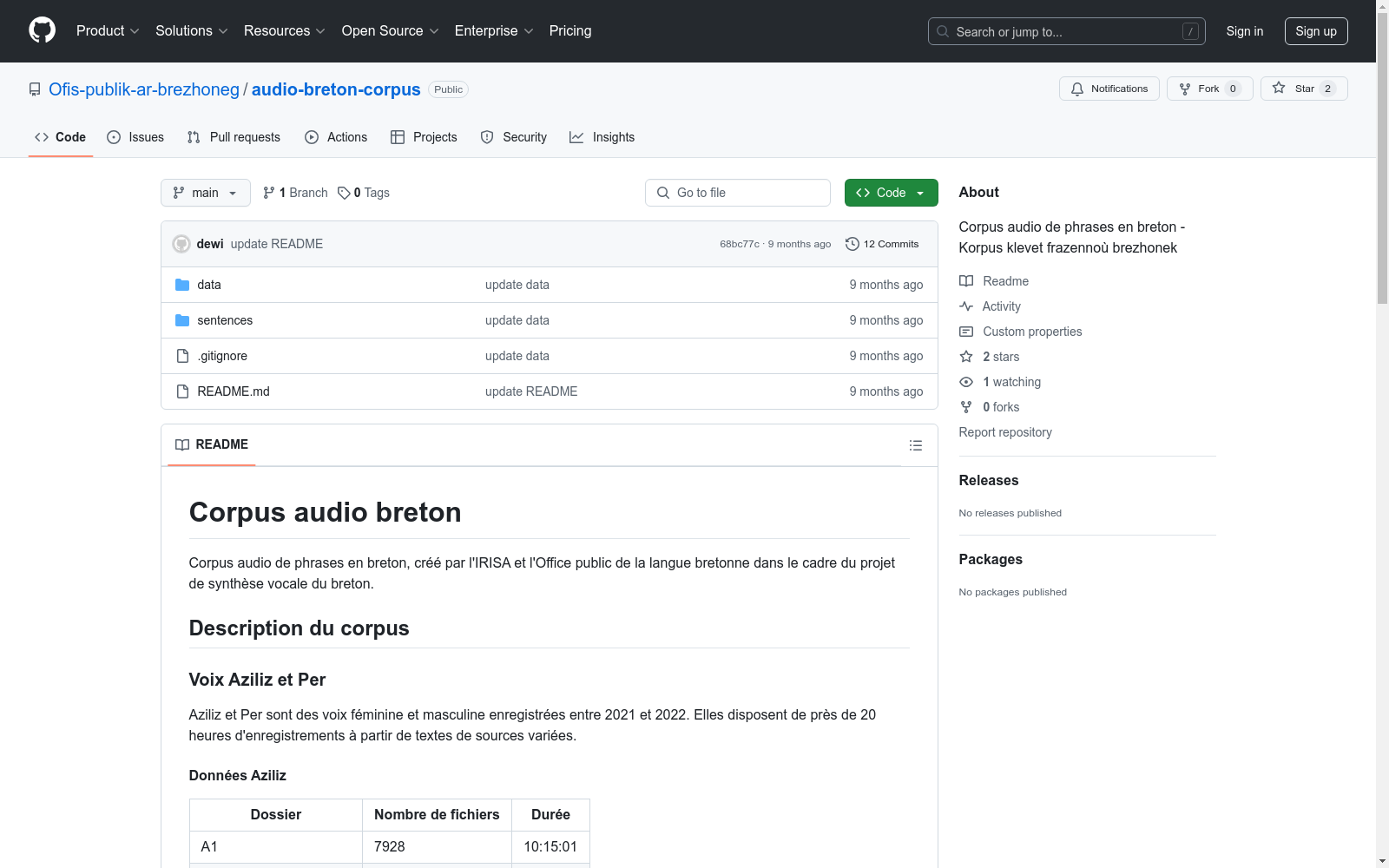Click the repository book icon beside the owner name
Viewport: 1389px width, 868px height.
click(35, 89)
